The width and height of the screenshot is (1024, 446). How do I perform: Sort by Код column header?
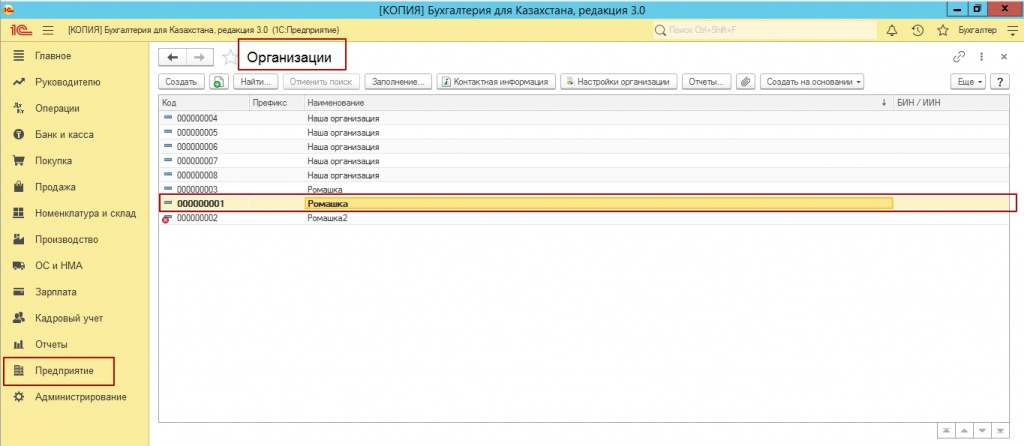(x=204, y=103)
